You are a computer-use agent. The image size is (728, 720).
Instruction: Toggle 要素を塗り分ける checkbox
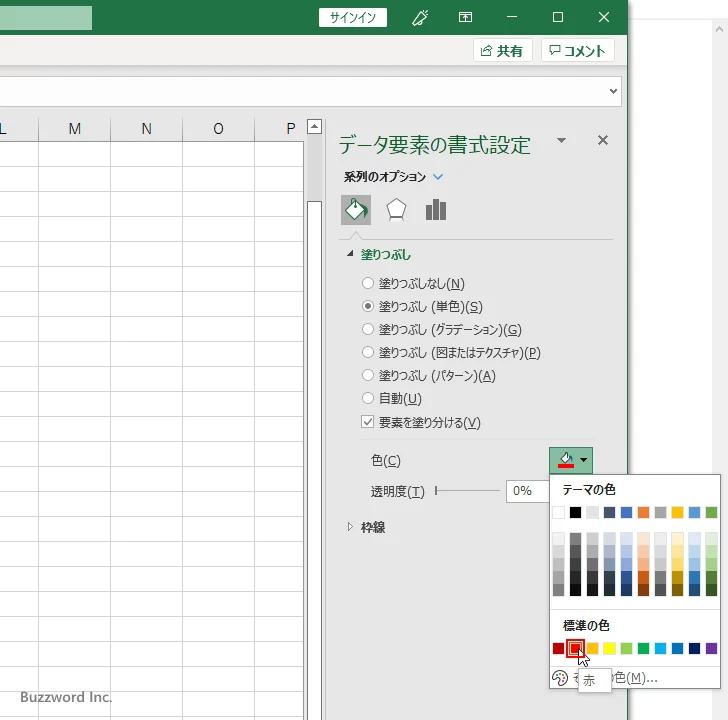tap(367, 422)
